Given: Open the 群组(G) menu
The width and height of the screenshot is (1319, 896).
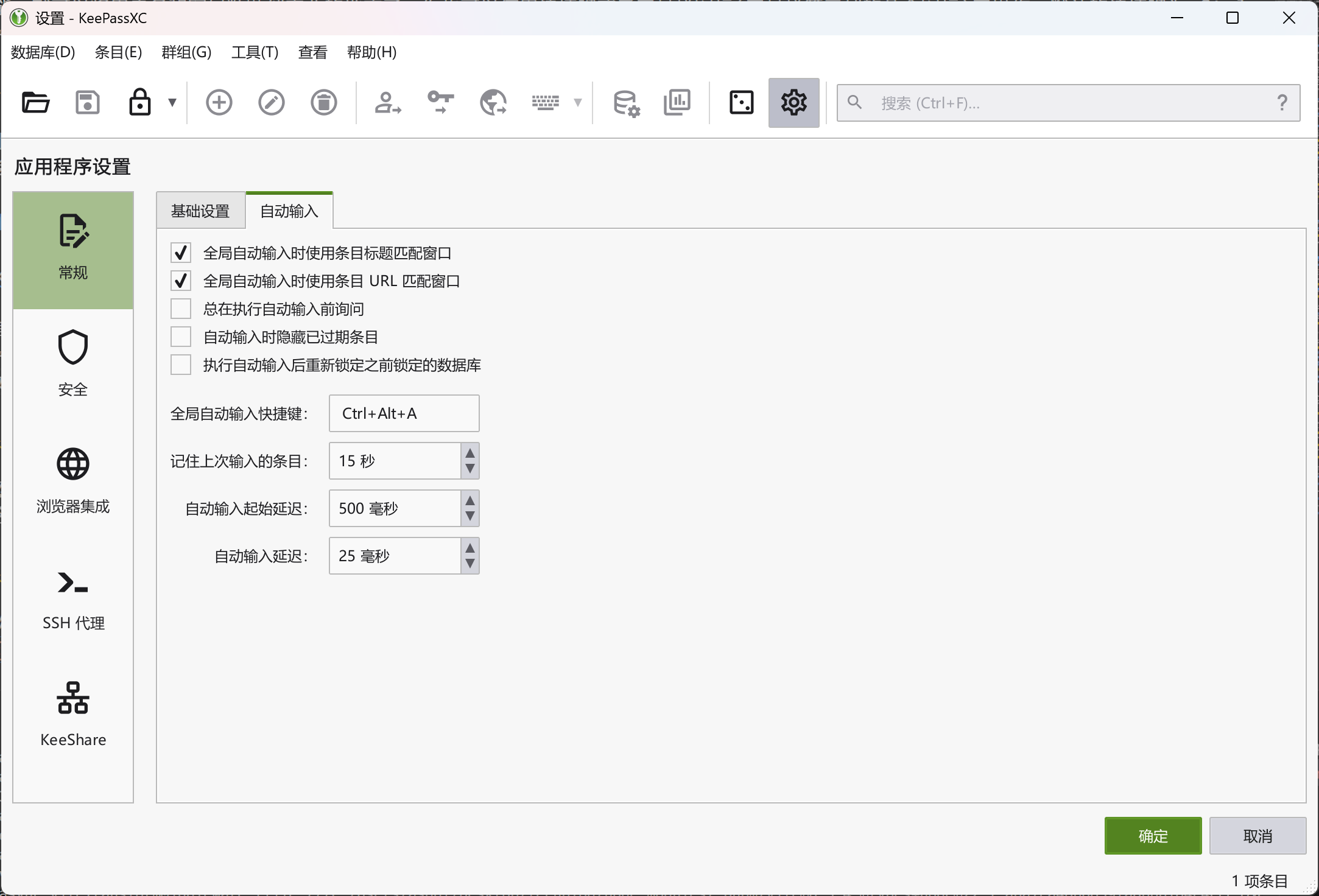Looking at the screenshot, I should point(186,52).
